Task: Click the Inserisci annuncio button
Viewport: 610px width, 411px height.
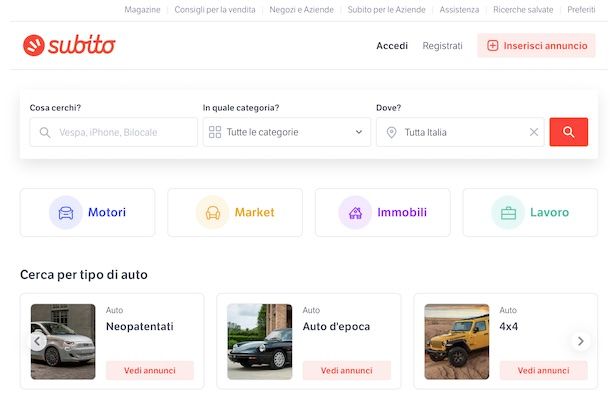Action: pos(536,46)
